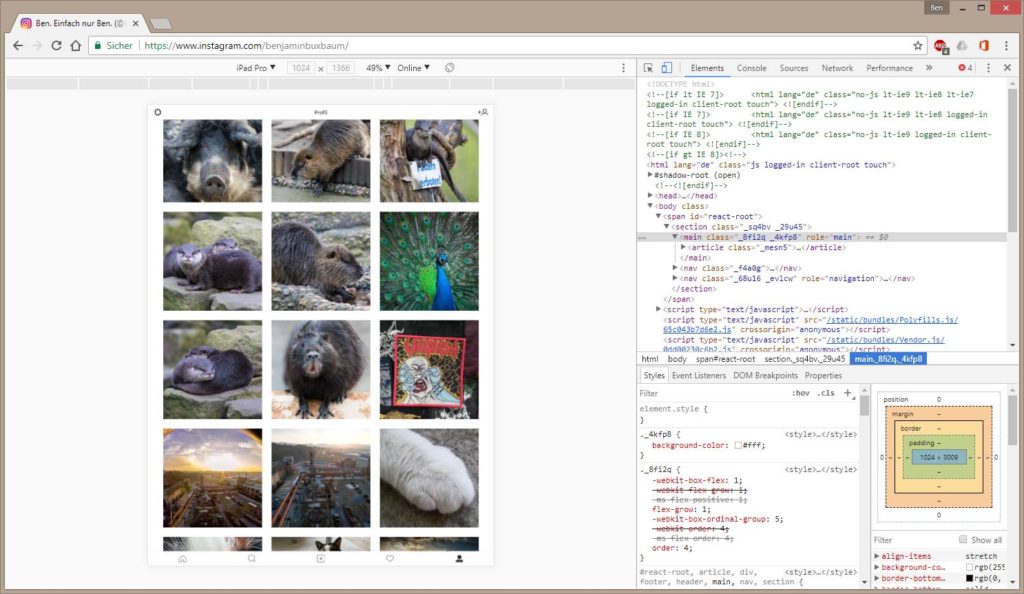
Task: Click the browser back arrow
Action: (18, 46)
